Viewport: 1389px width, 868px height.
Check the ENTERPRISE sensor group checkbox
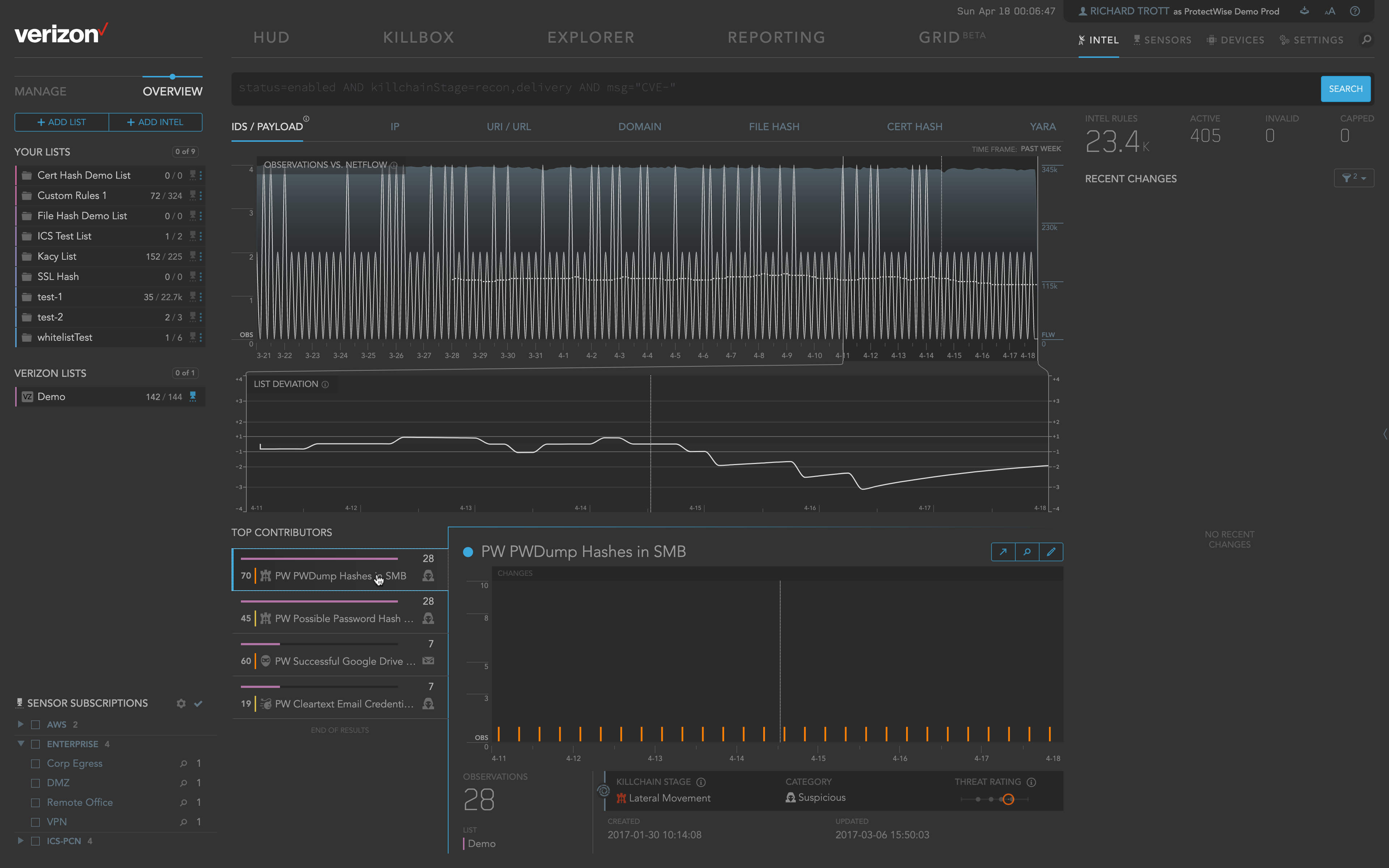35,744
